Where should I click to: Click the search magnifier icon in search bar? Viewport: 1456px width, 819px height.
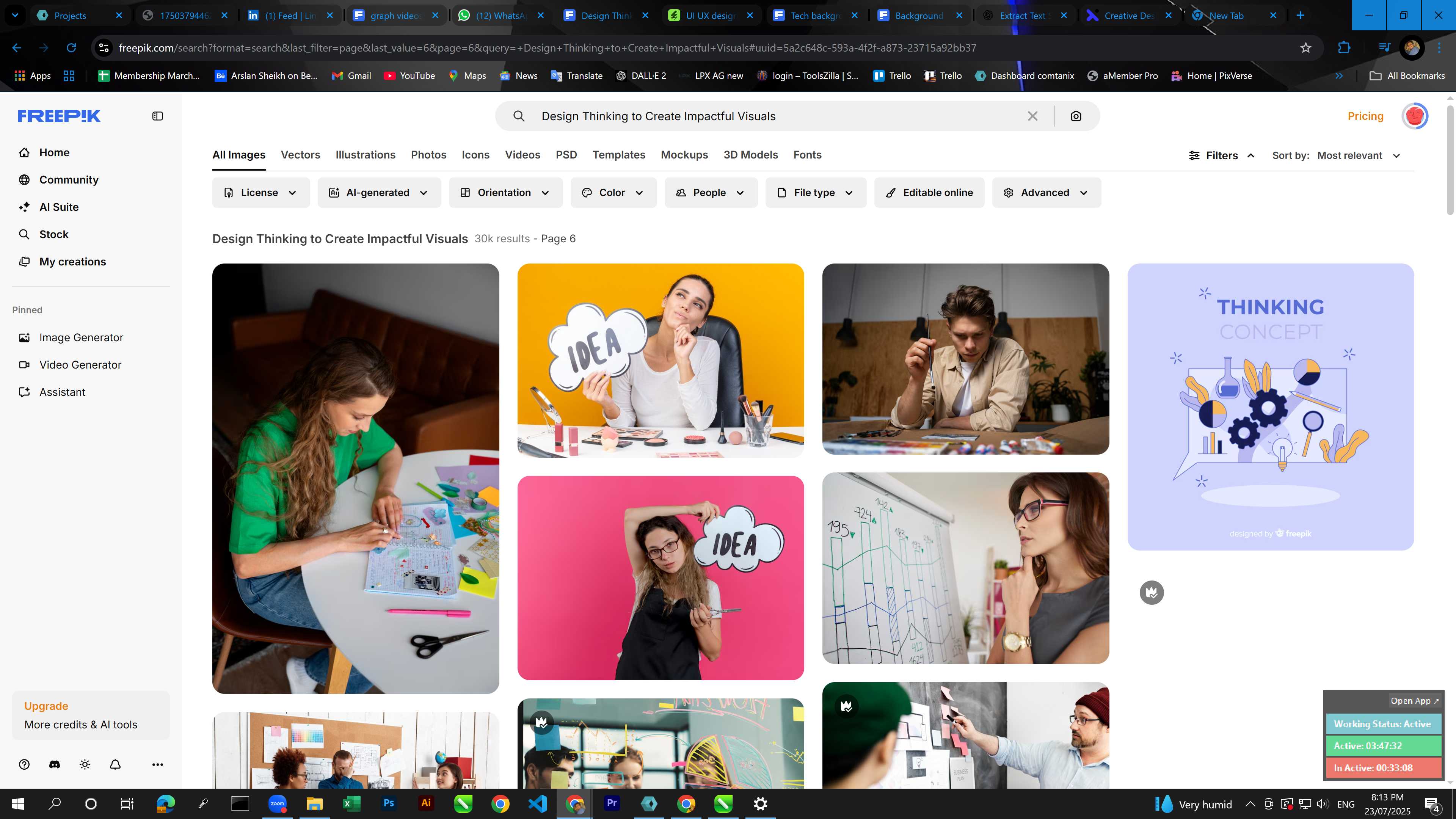click(x=519, y=116)
